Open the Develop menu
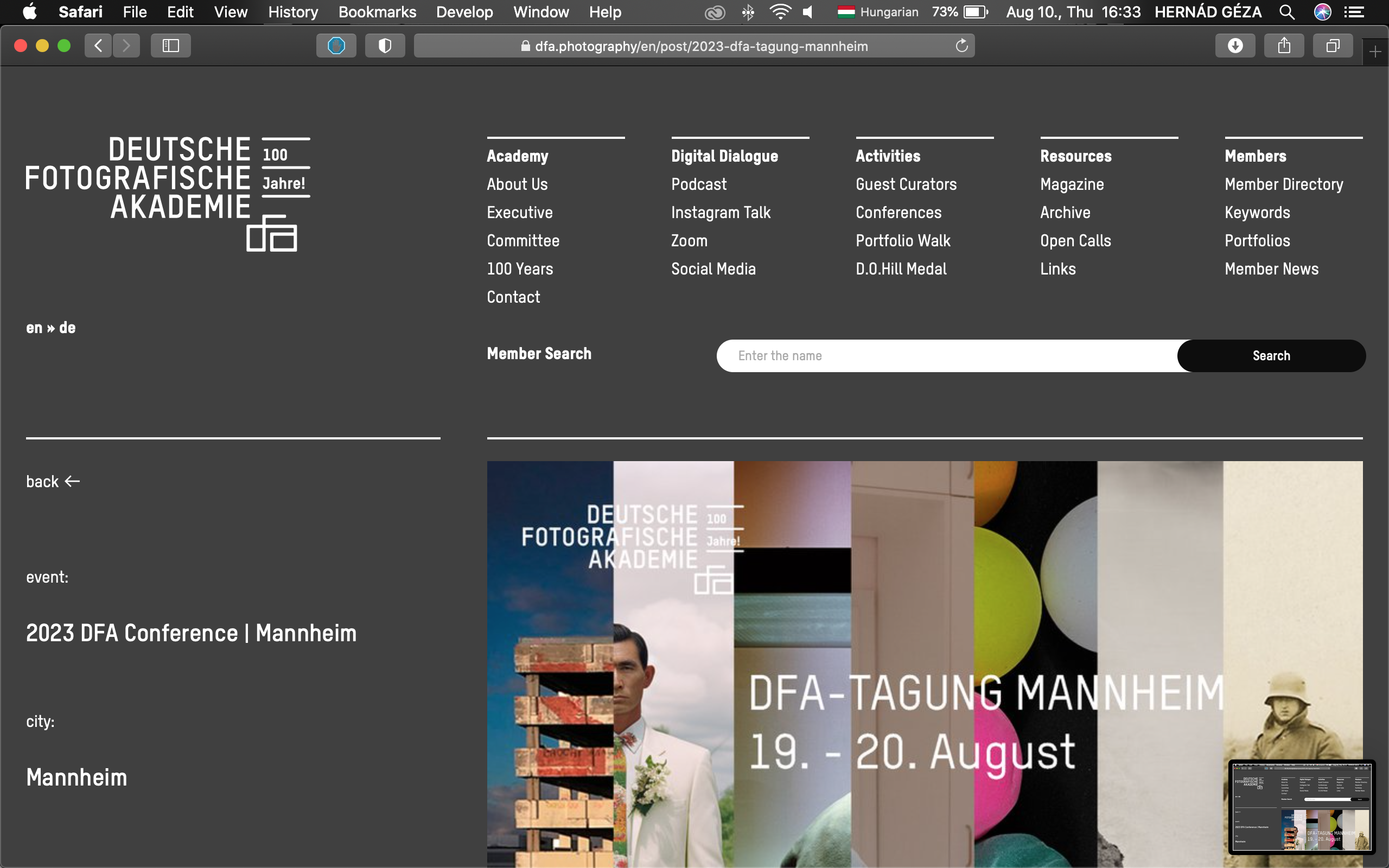 [464, 12]
